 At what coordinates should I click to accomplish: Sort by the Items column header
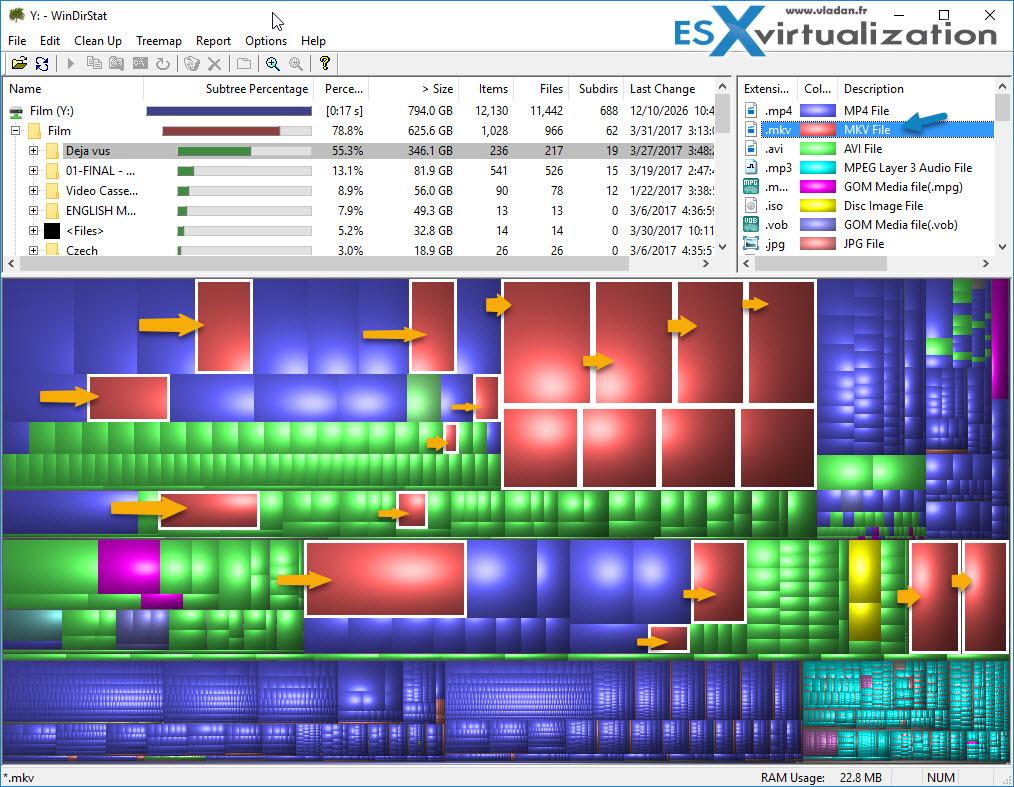click(x=486, y=89)
